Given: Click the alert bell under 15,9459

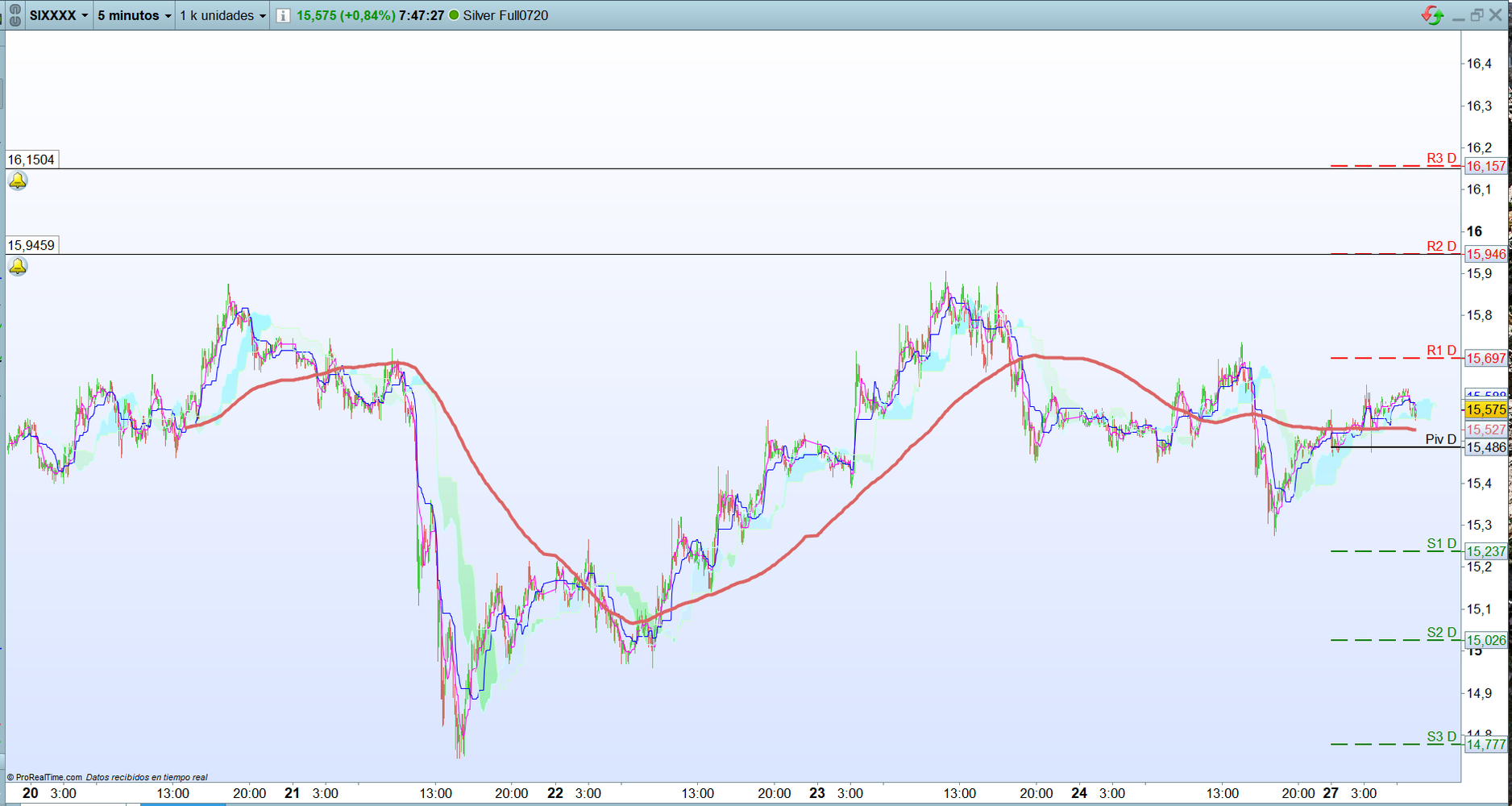Looking at the screenshot, I should pos(18,267).
